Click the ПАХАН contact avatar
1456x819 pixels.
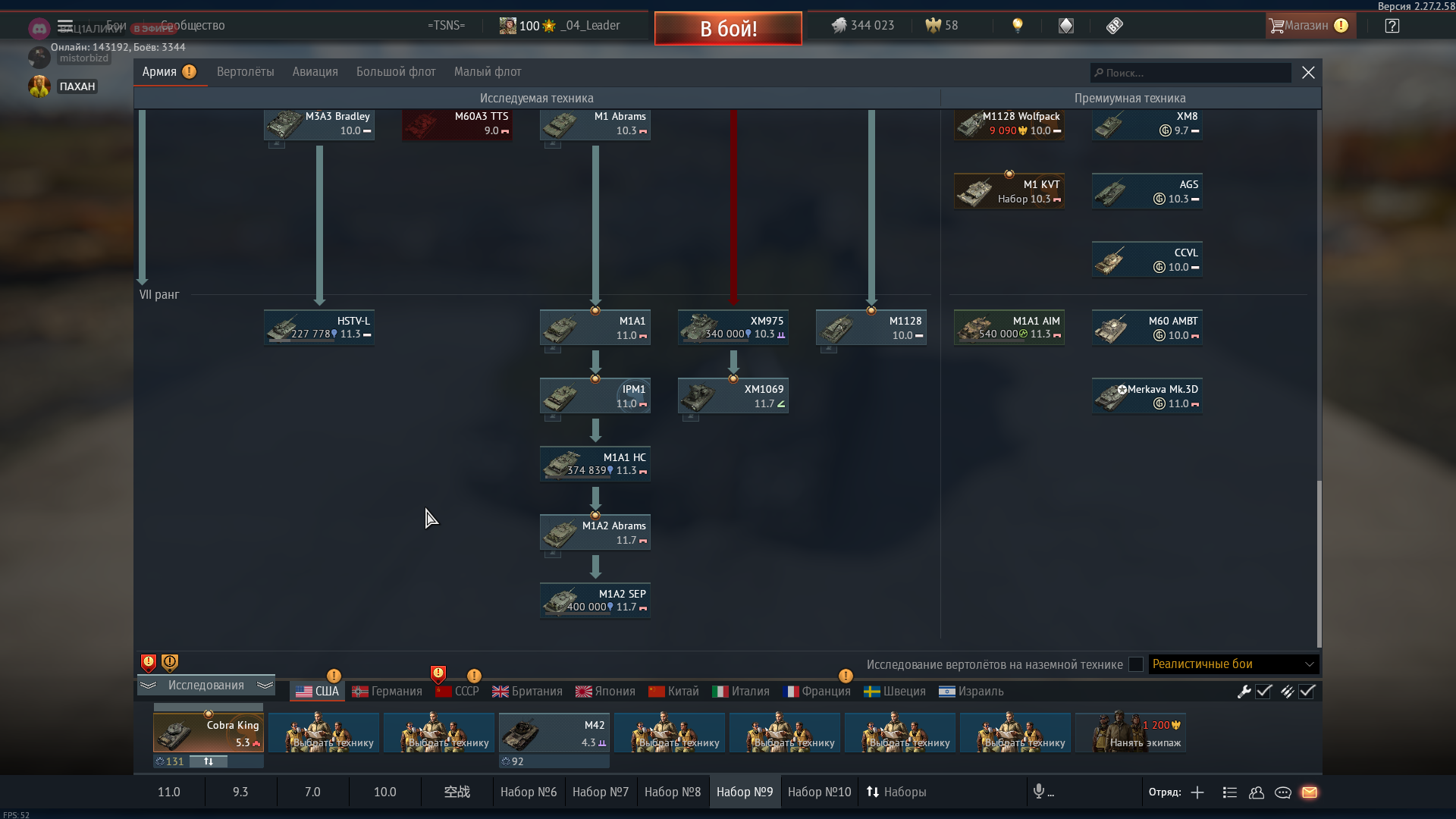tap(39, 86)
